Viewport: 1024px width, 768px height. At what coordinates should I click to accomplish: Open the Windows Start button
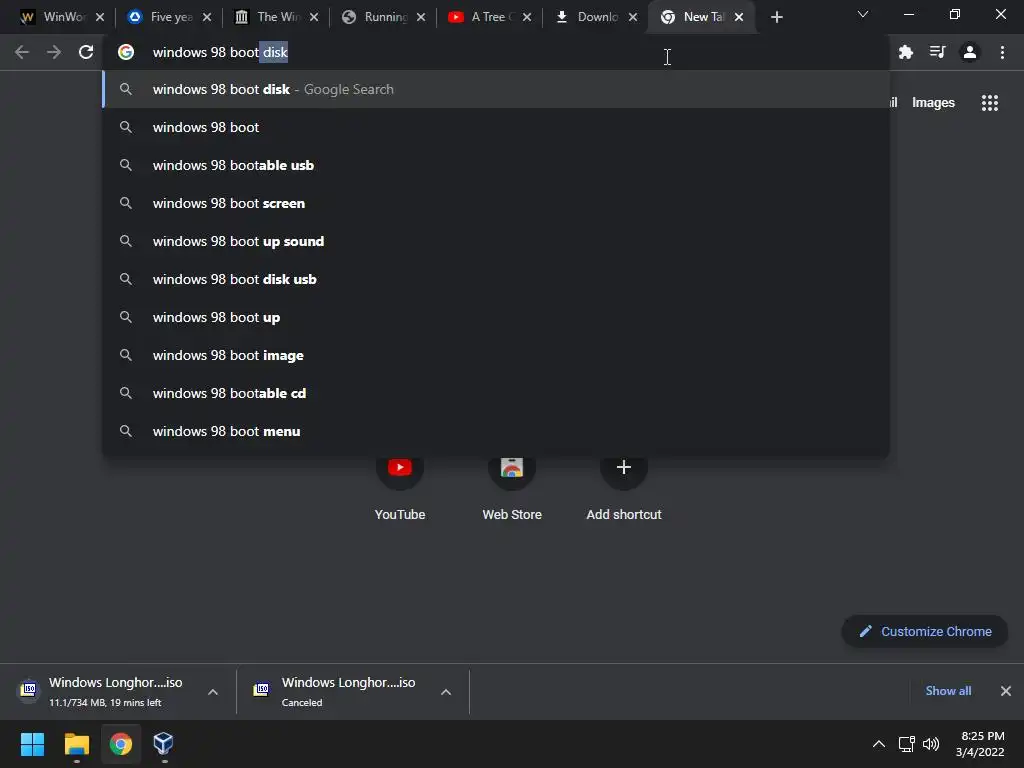tap(32, 744)
